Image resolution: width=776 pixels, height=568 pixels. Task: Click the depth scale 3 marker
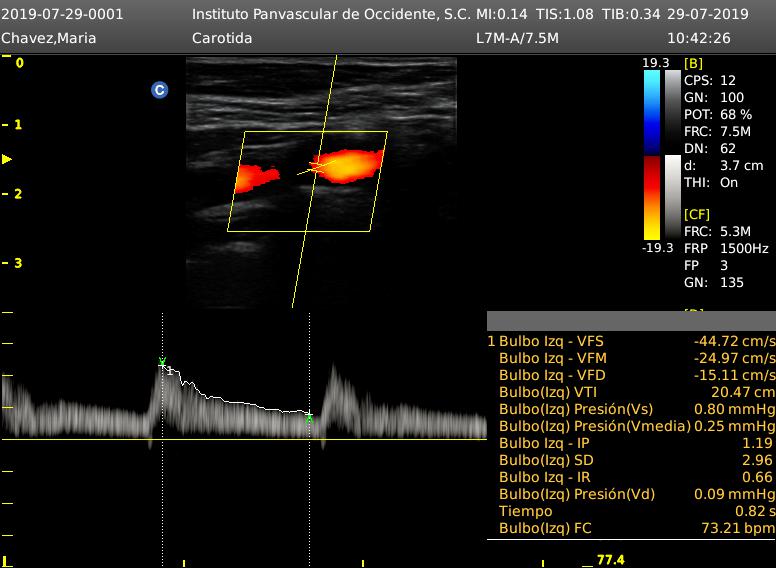18,263
